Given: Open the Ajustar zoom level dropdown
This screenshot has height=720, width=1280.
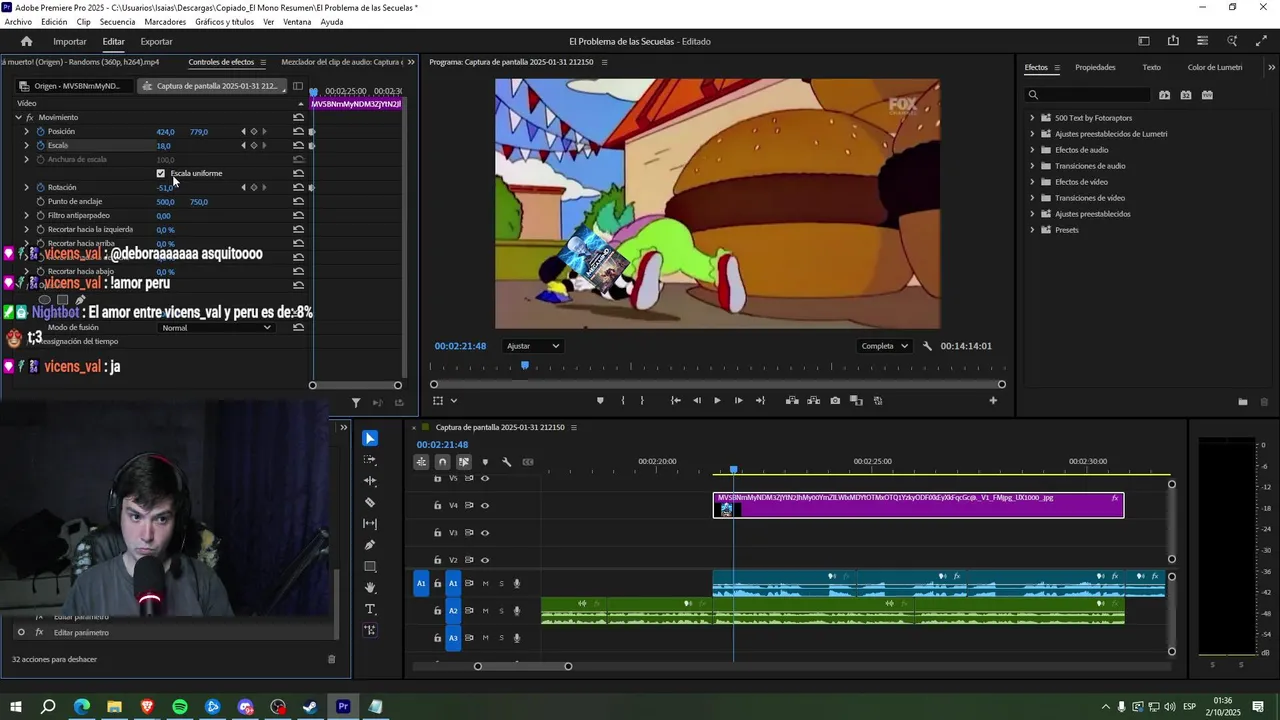Looking at the screenshot, I should (x=532, y=346).
